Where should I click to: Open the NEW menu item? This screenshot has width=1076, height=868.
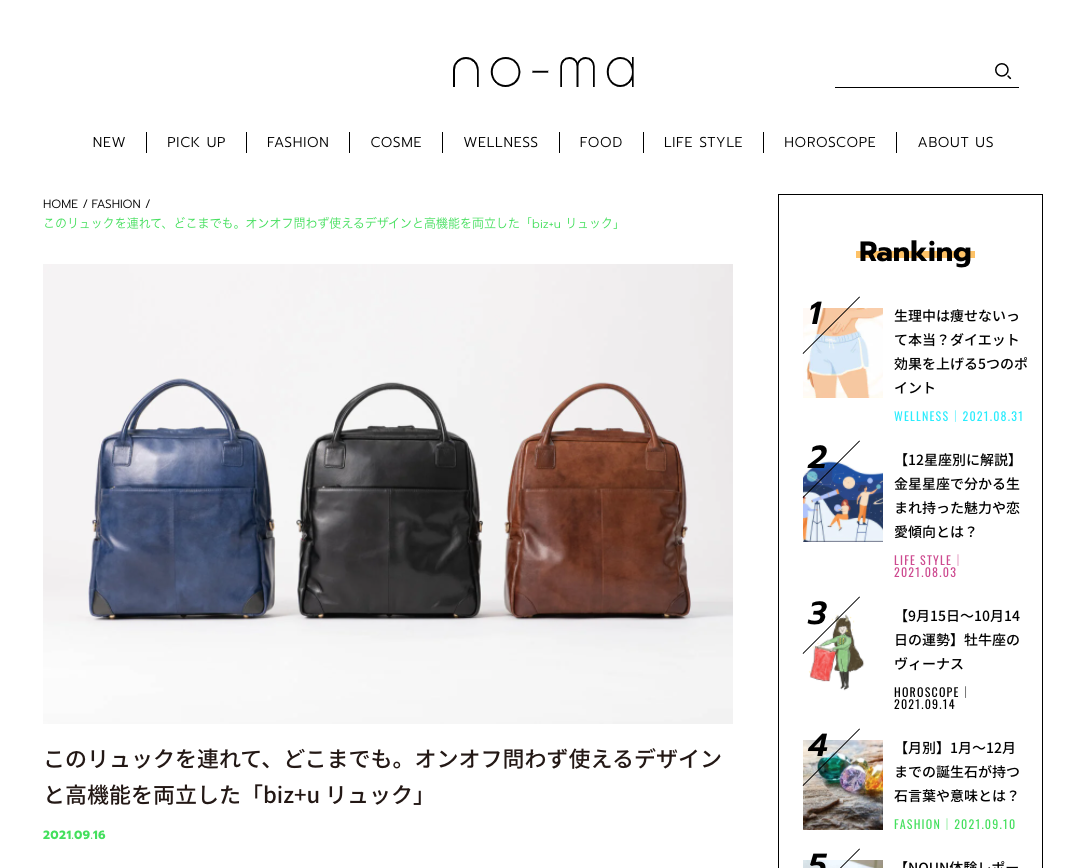click(109, 142)
